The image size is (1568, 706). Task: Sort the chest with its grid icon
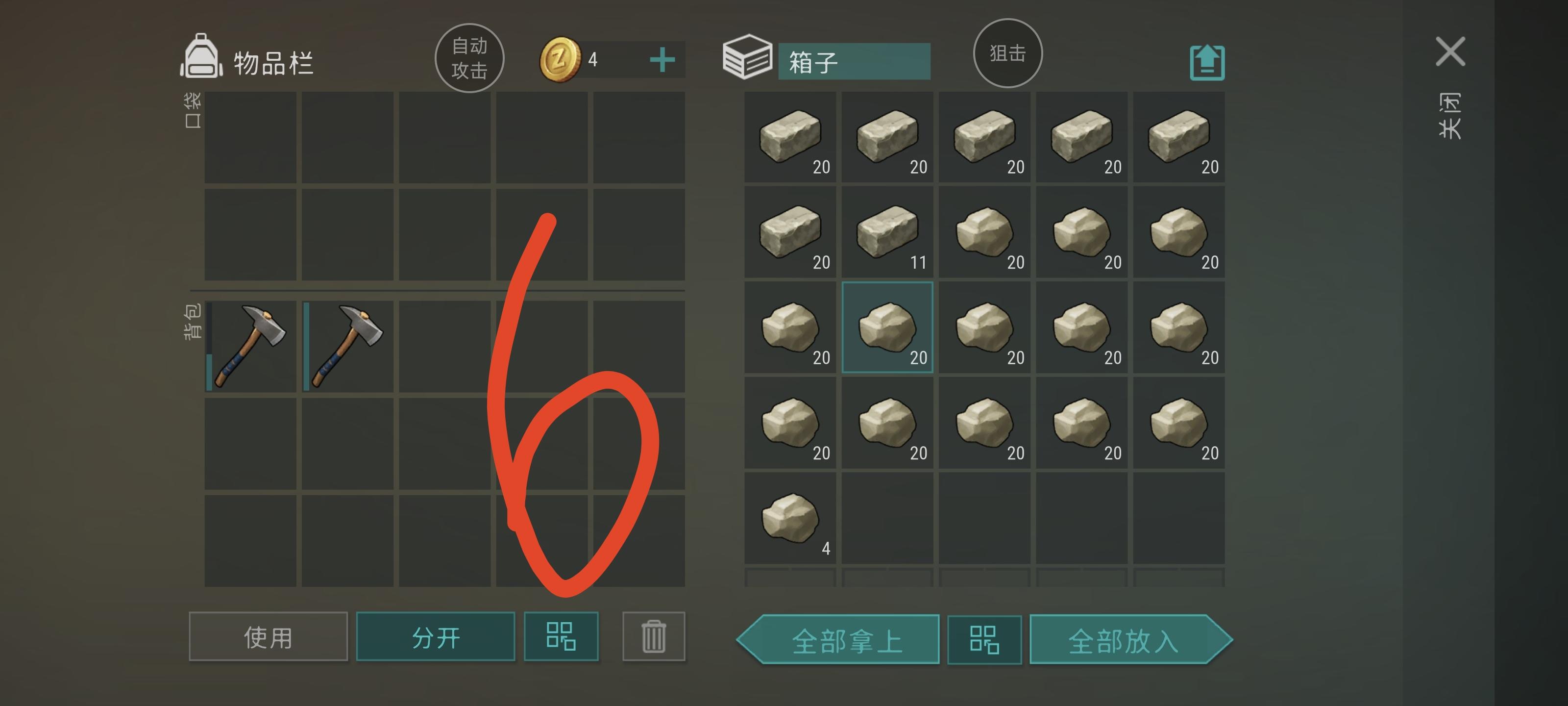(x=984, y=640)
